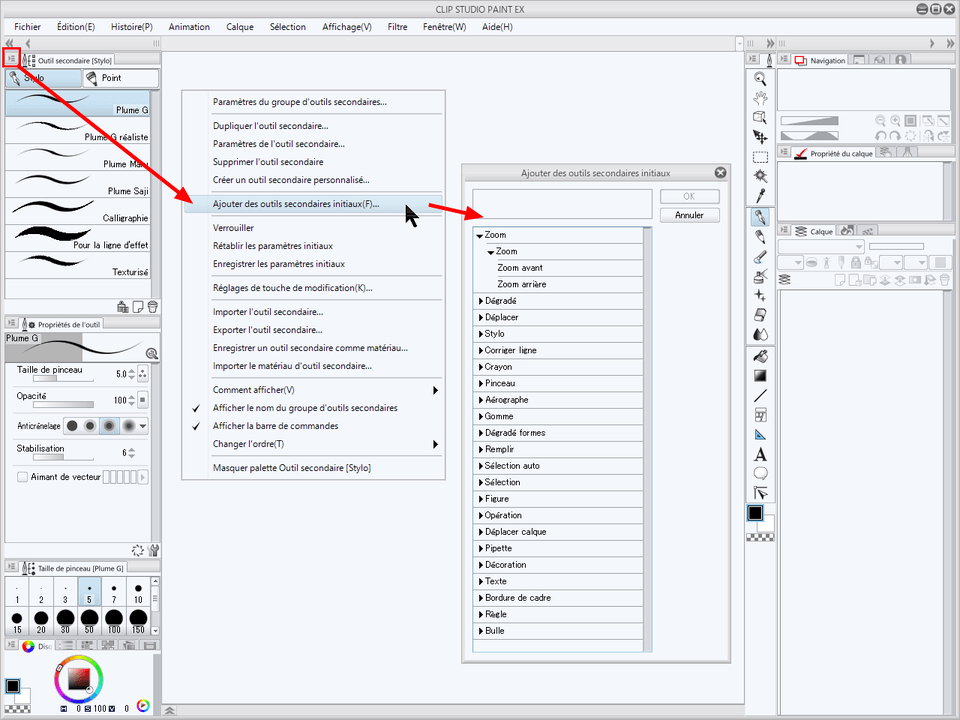Toggle opacity dynamics button
960x720 pixels.
(143, 400)
